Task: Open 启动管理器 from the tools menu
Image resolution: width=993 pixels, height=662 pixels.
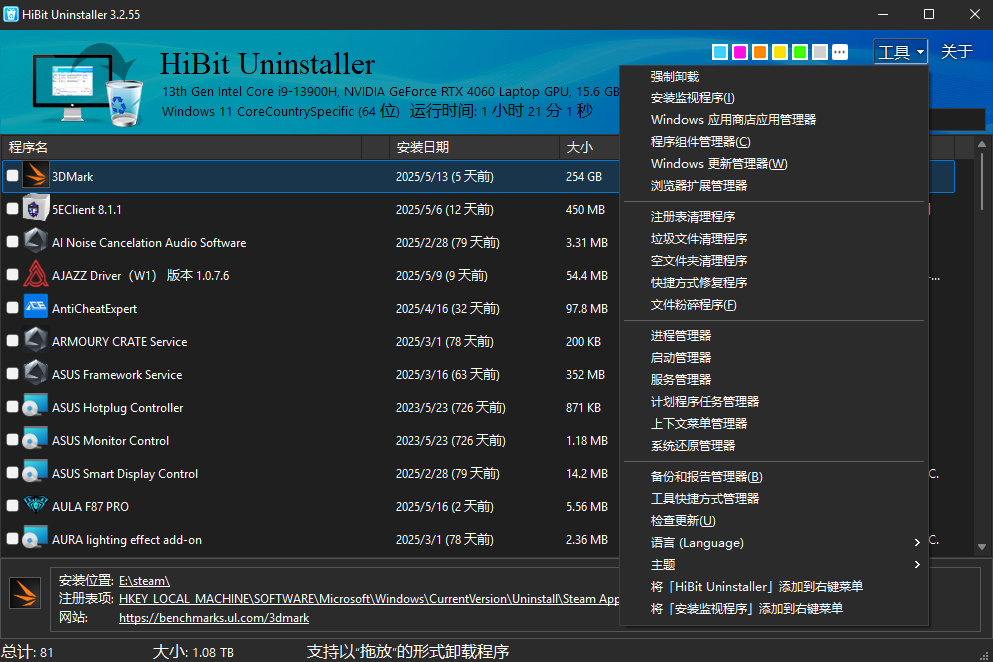Action: tap(773, 358)
